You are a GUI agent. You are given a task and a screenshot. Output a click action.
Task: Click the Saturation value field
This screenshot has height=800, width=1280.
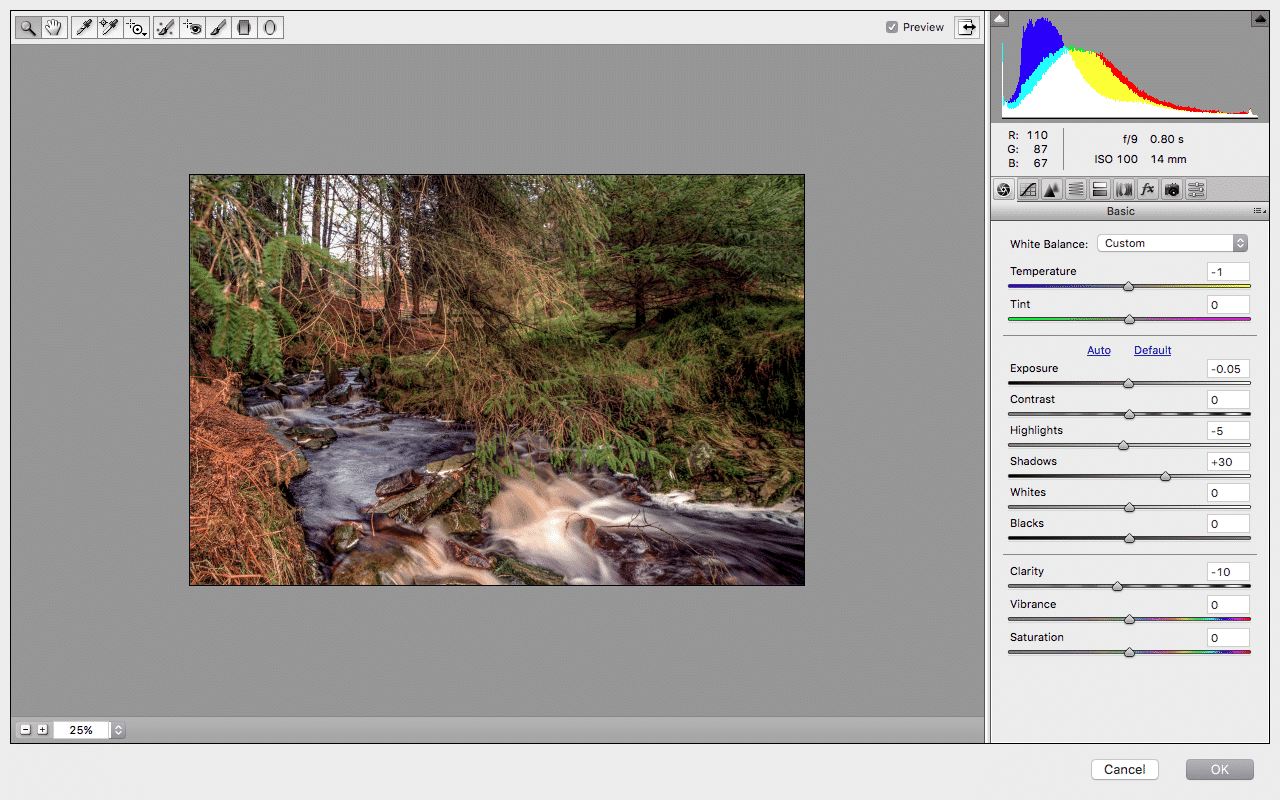(x=1228, y=638)
